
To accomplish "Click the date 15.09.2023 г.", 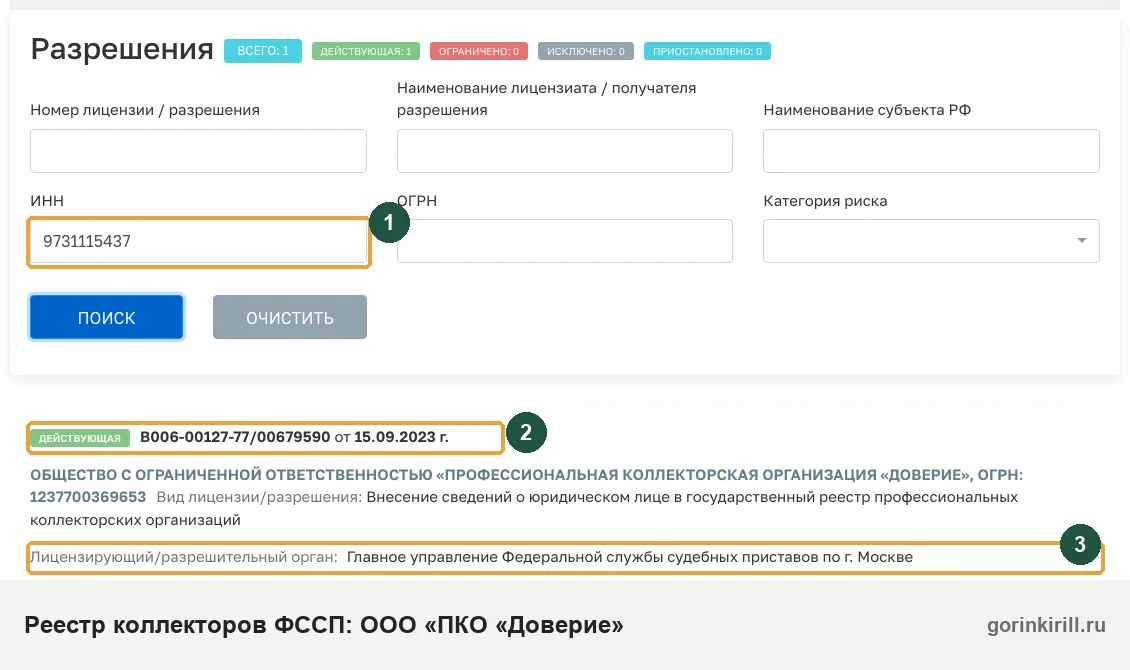I will click(x=401, y=437).
